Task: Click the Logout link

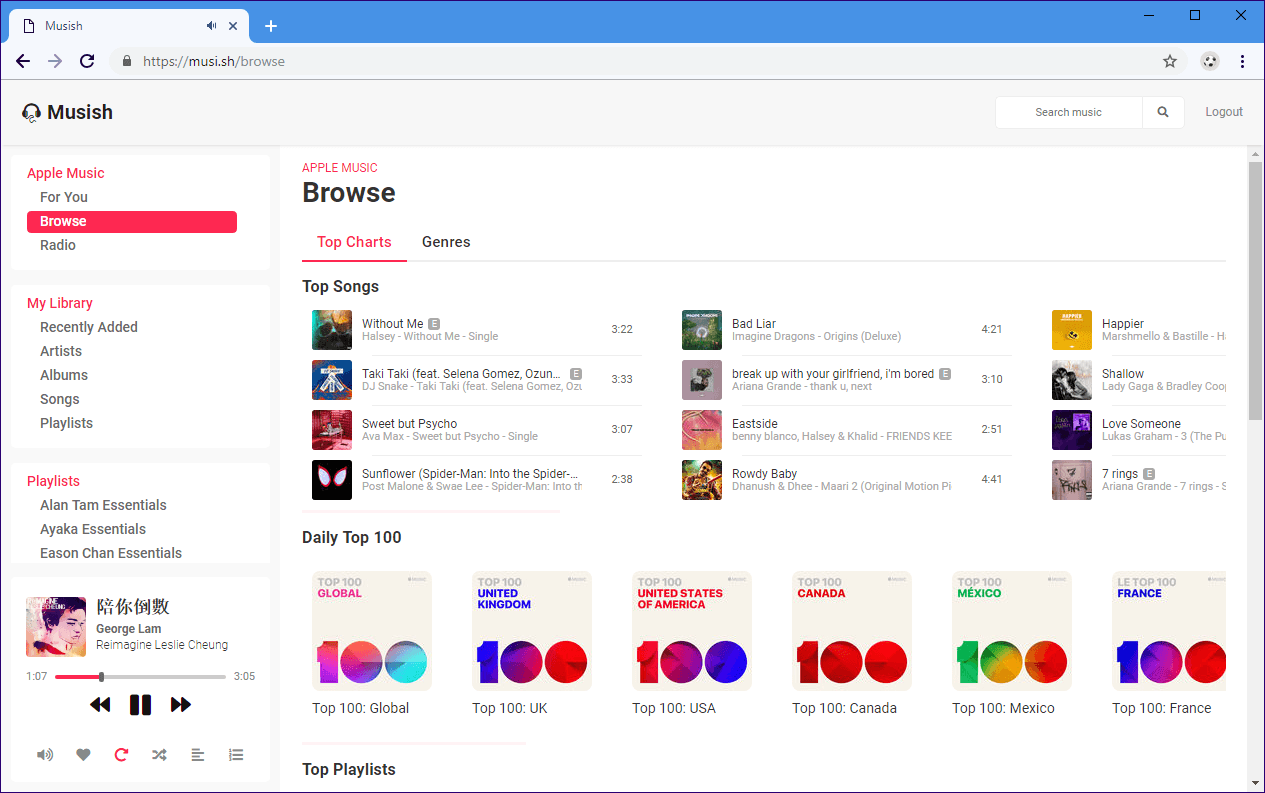Action: (1224, 112)
